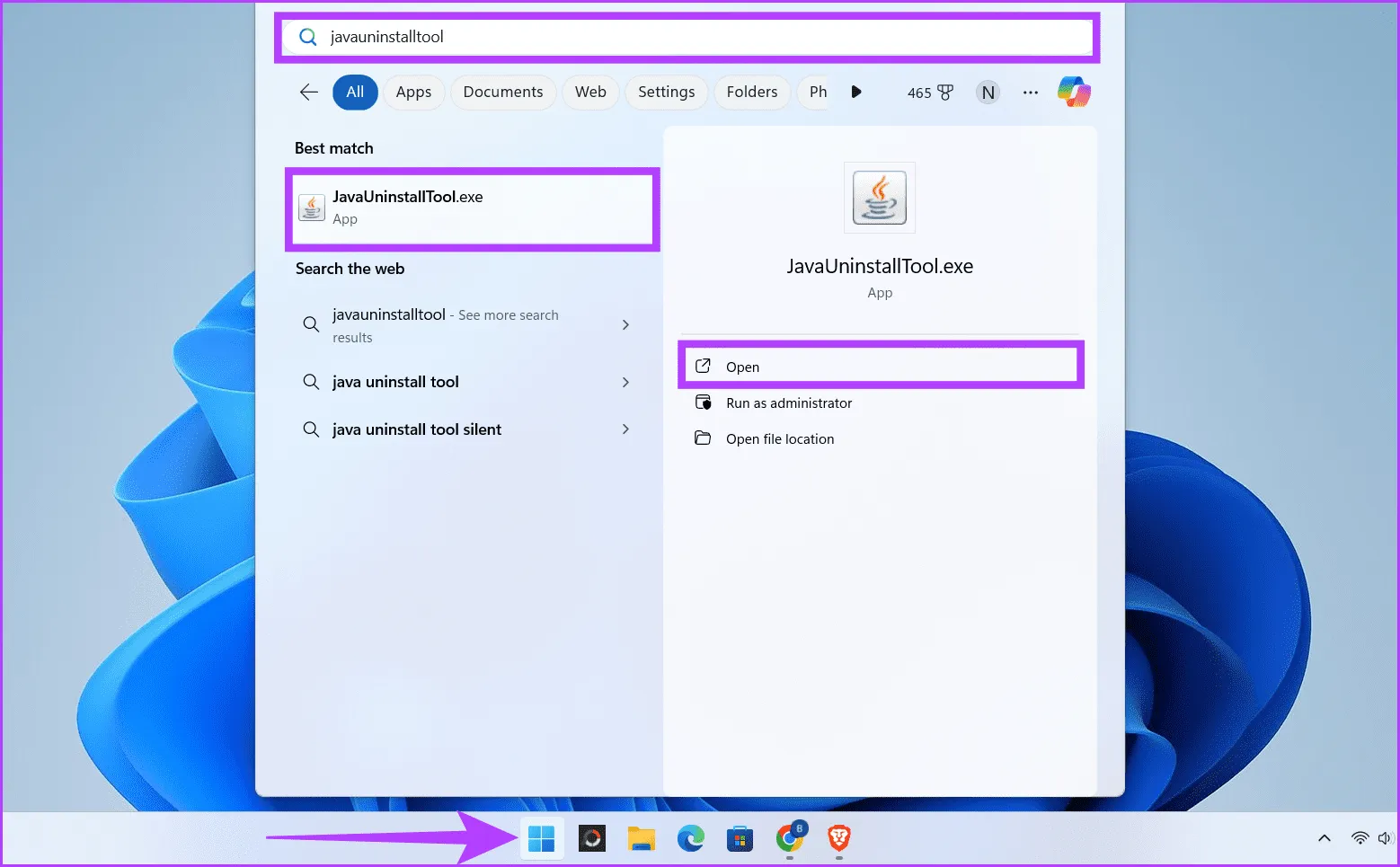
Task: Launch Google Chrome from the taskbar
Action: click(788, 838)
